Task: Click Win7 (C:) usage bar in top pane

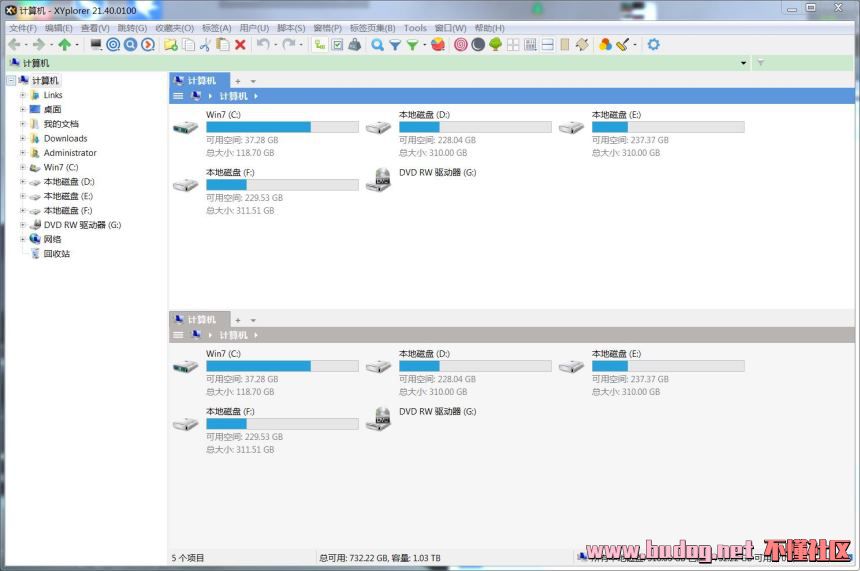Action: [x=282, y=127]
